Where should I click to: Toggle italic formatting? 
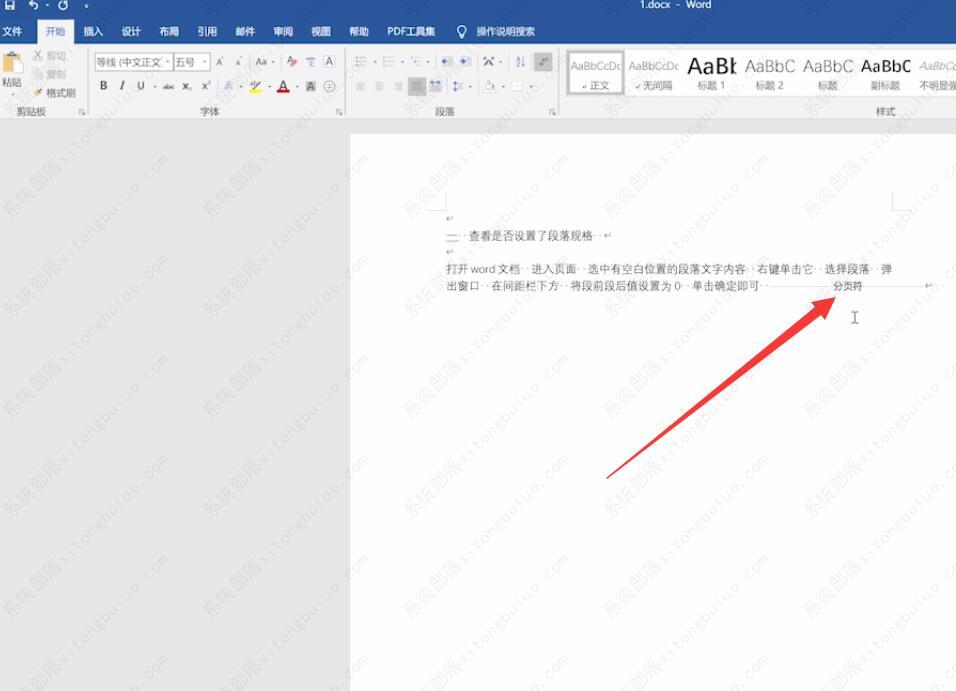pyautogui.click(x=122, y=86)
